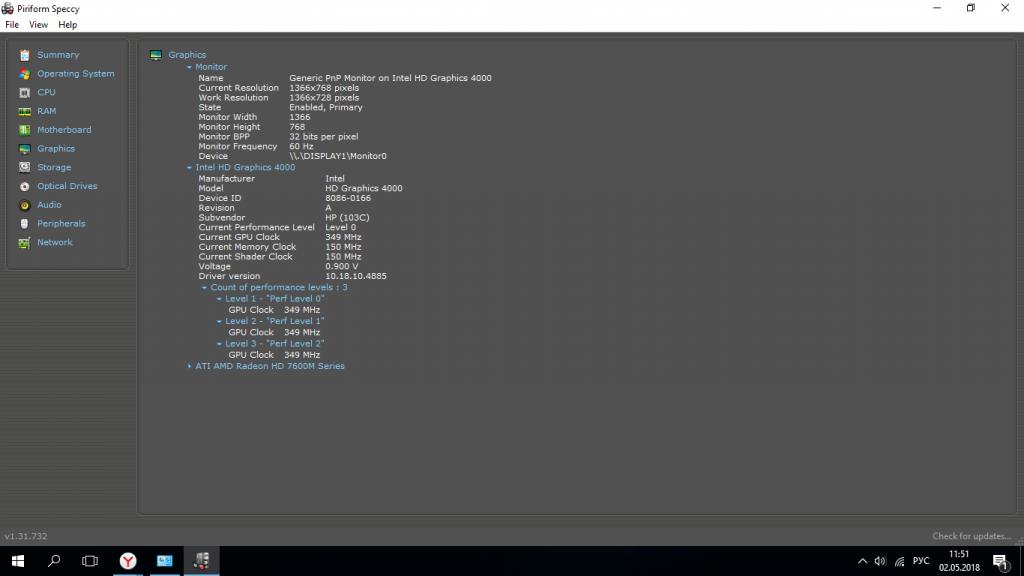
Task: Click the Storage drive icon
Action: coord(25,168)
